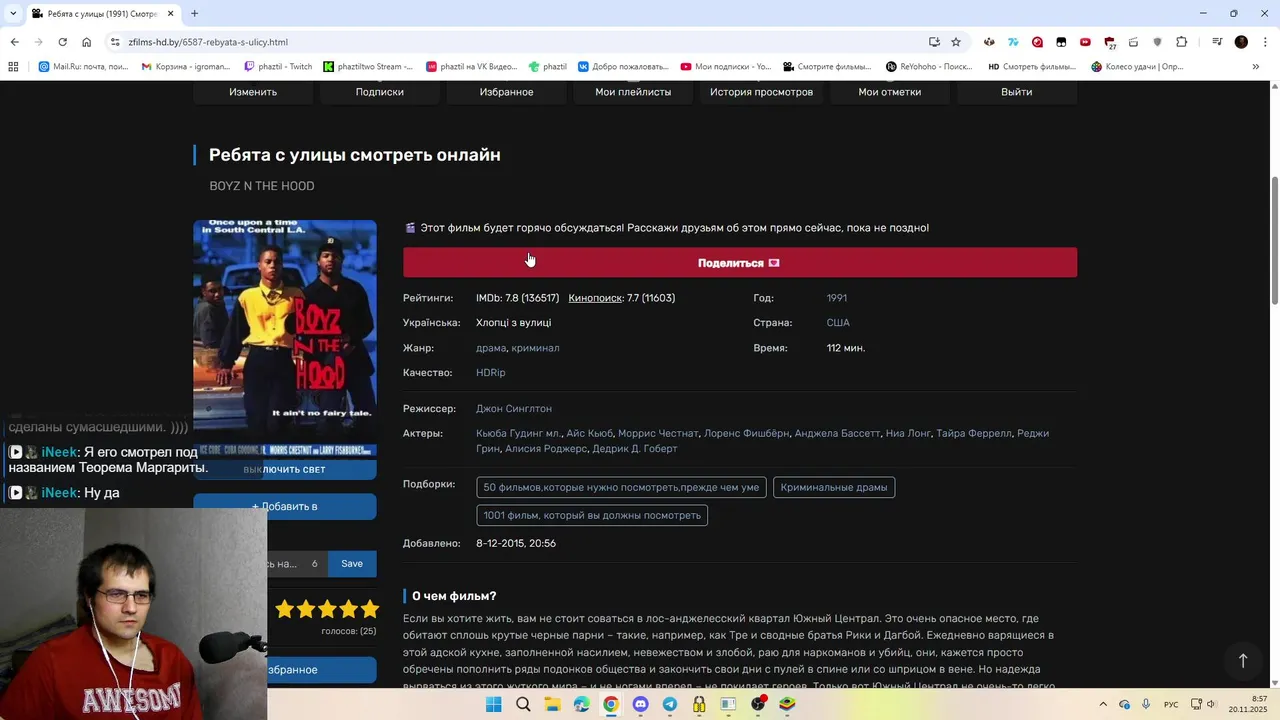Open the 'phaztil - Twitch' bookmark

tap(278, 67)
